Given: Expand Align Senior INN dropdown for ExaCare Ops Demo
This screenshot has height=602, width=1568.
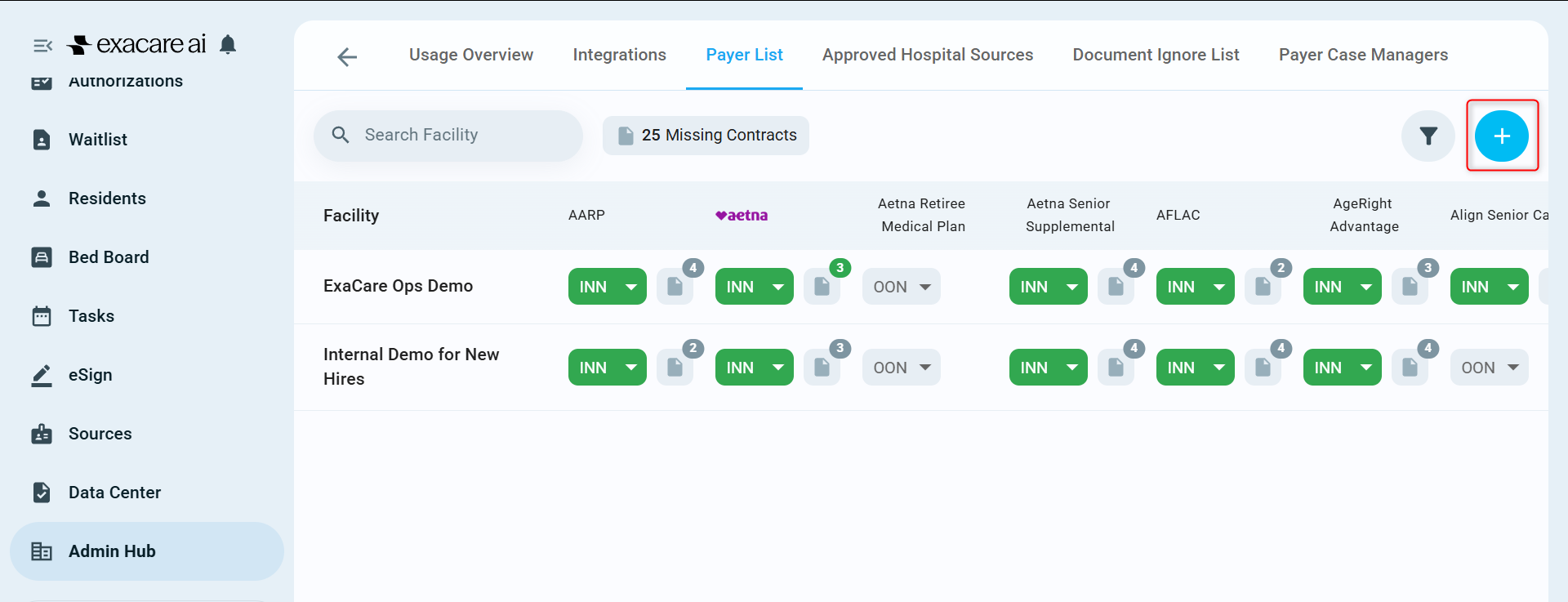Looking at the screenshot, I should pyautogui.click(x=1490, y=287).
